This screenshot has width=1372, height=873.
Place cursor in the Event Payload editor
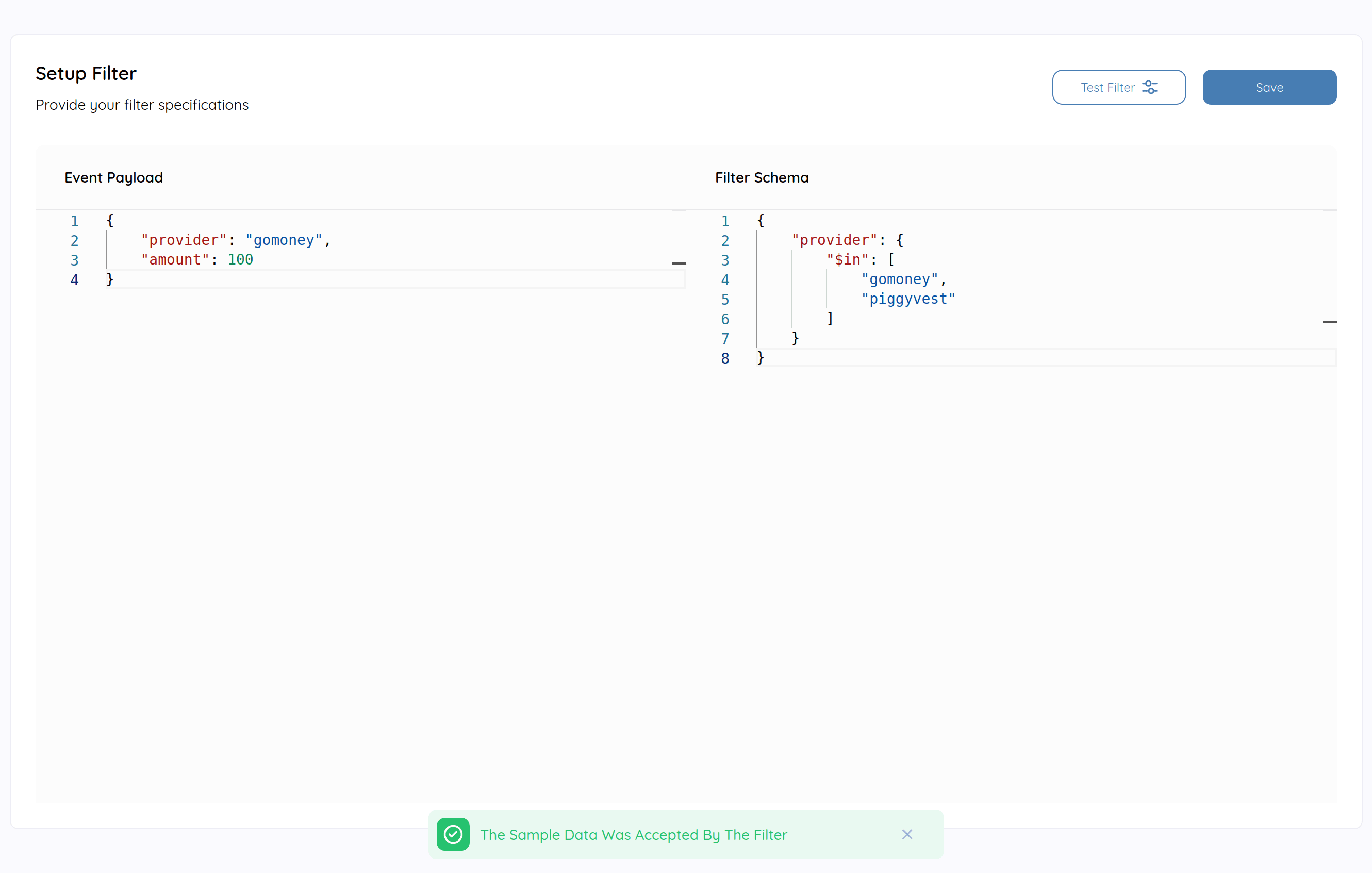370,456
